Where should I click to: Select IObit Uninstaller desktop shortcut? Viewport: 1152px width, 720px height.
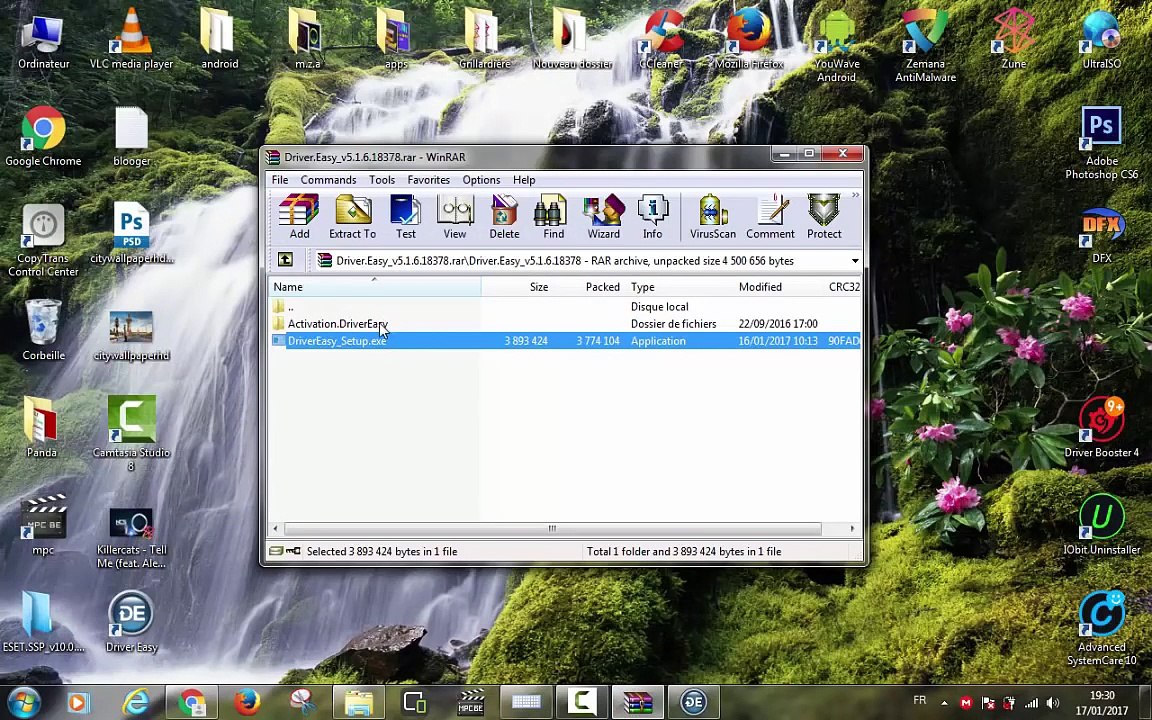click(1101, 525)
